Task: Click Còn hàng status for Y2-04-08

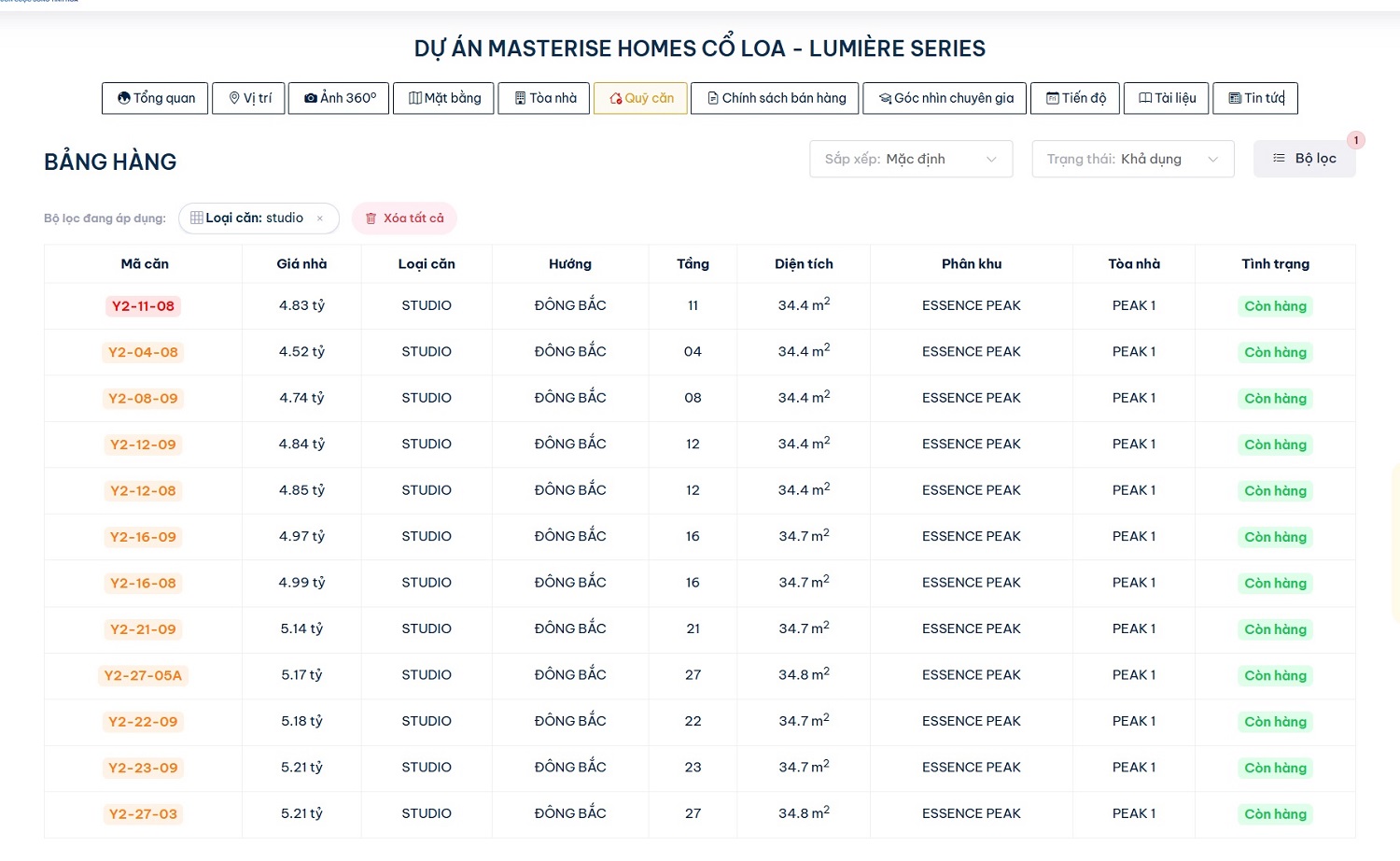Action: point(1275,352)
